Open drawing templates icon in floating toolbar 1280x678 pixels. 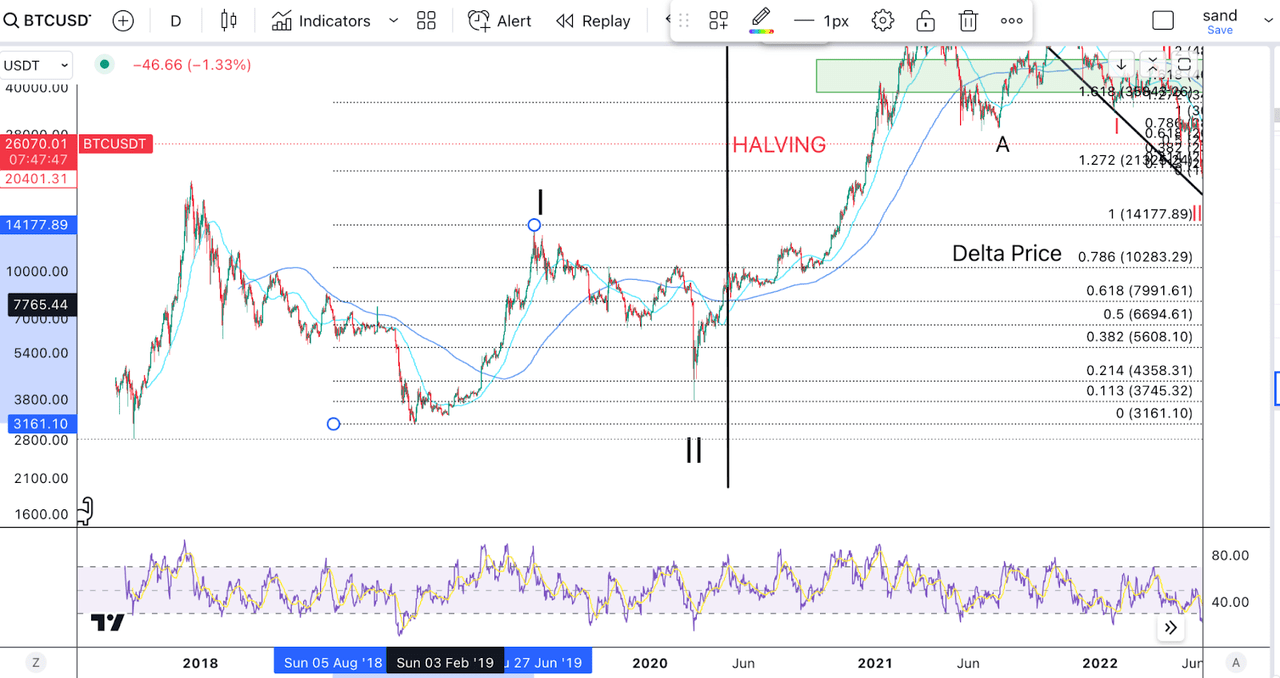pyautogui.click(x=719, y=20)
